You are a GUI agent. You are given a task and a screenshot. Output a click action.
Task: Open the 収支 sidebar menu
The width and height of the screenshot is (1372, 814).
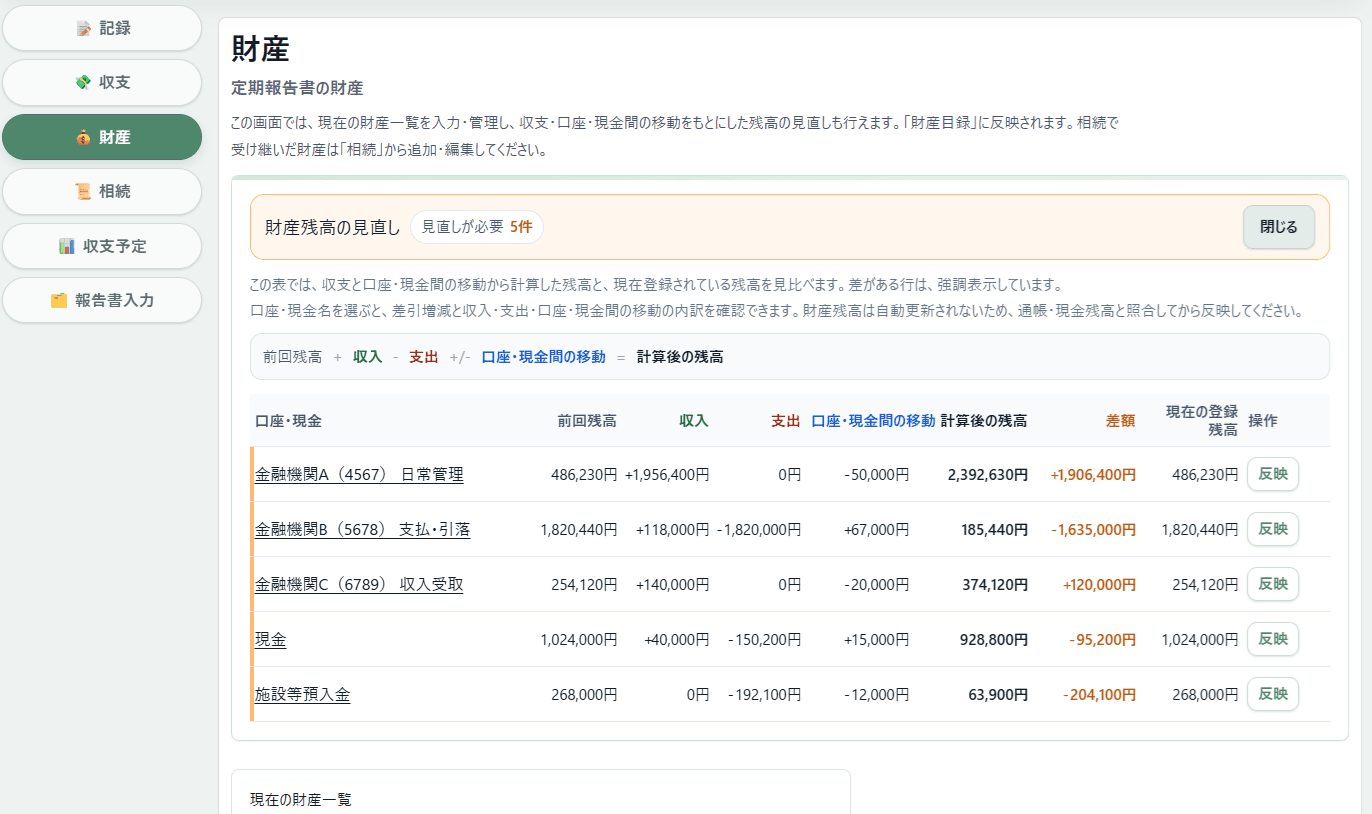[x=102, y=82]
